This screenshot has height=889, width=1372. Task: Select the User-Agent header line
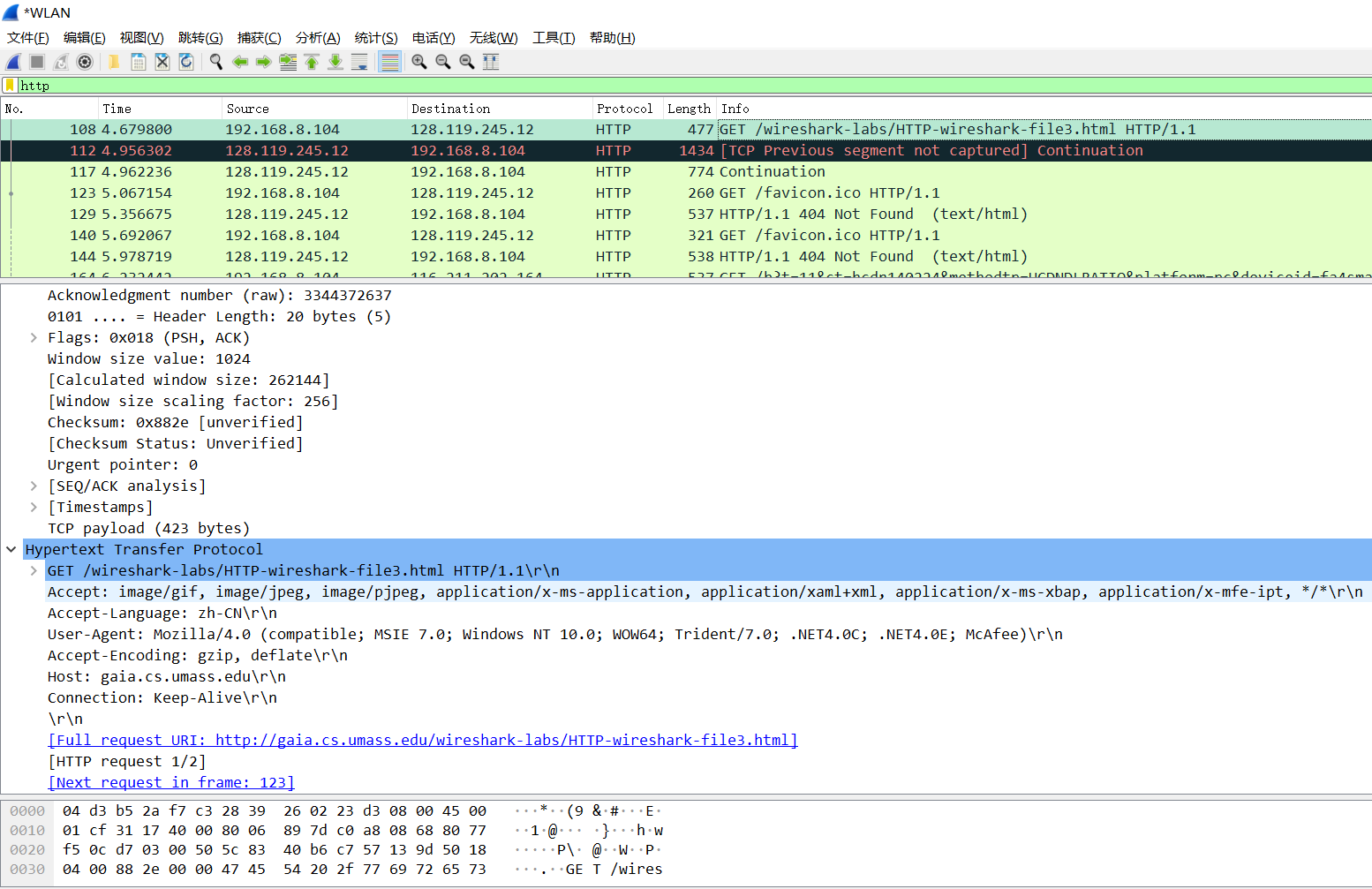point(555,635)
